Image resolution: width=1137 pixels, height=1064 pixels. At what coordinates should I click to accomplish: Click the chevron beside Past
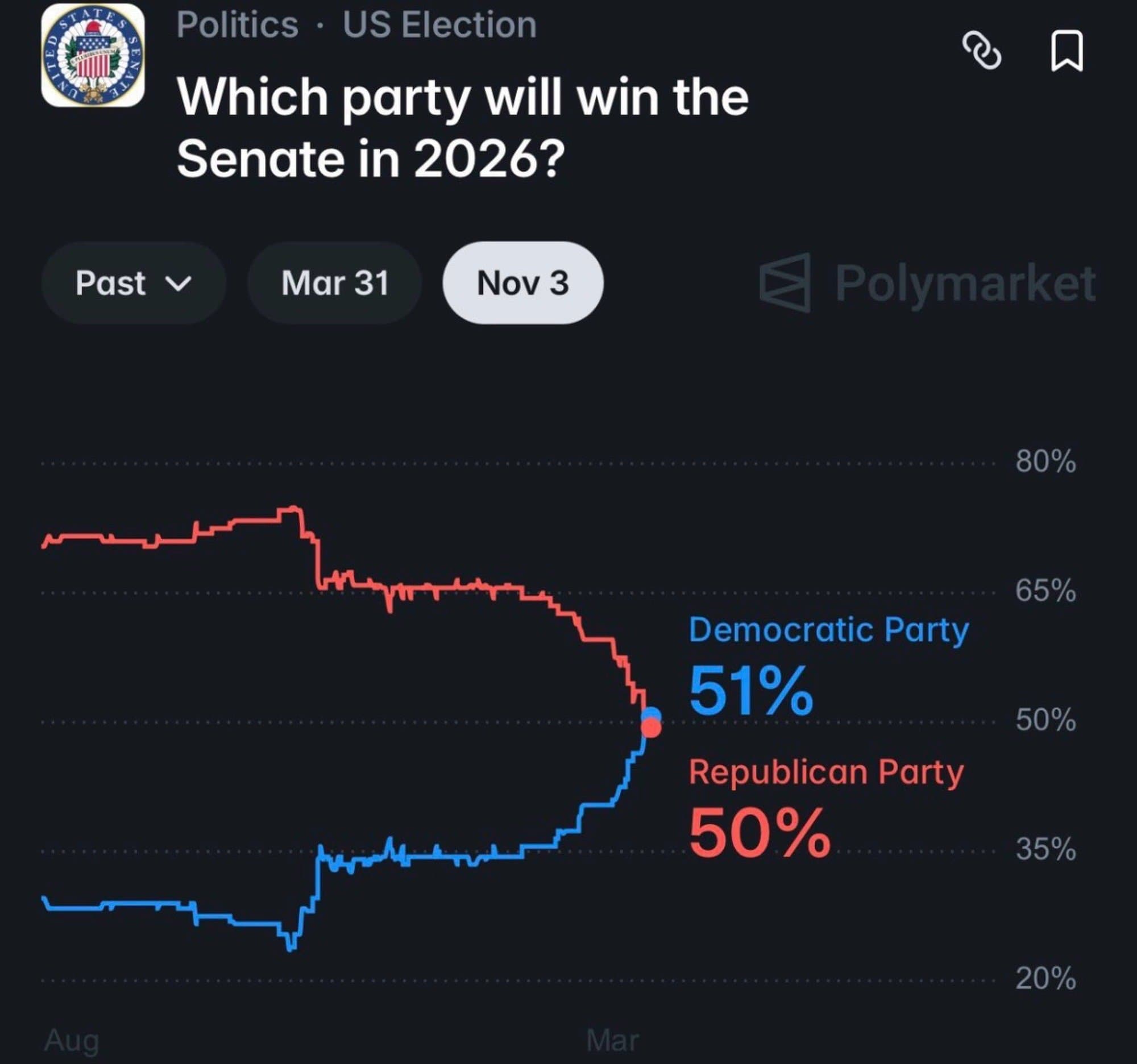pos(178,284)
